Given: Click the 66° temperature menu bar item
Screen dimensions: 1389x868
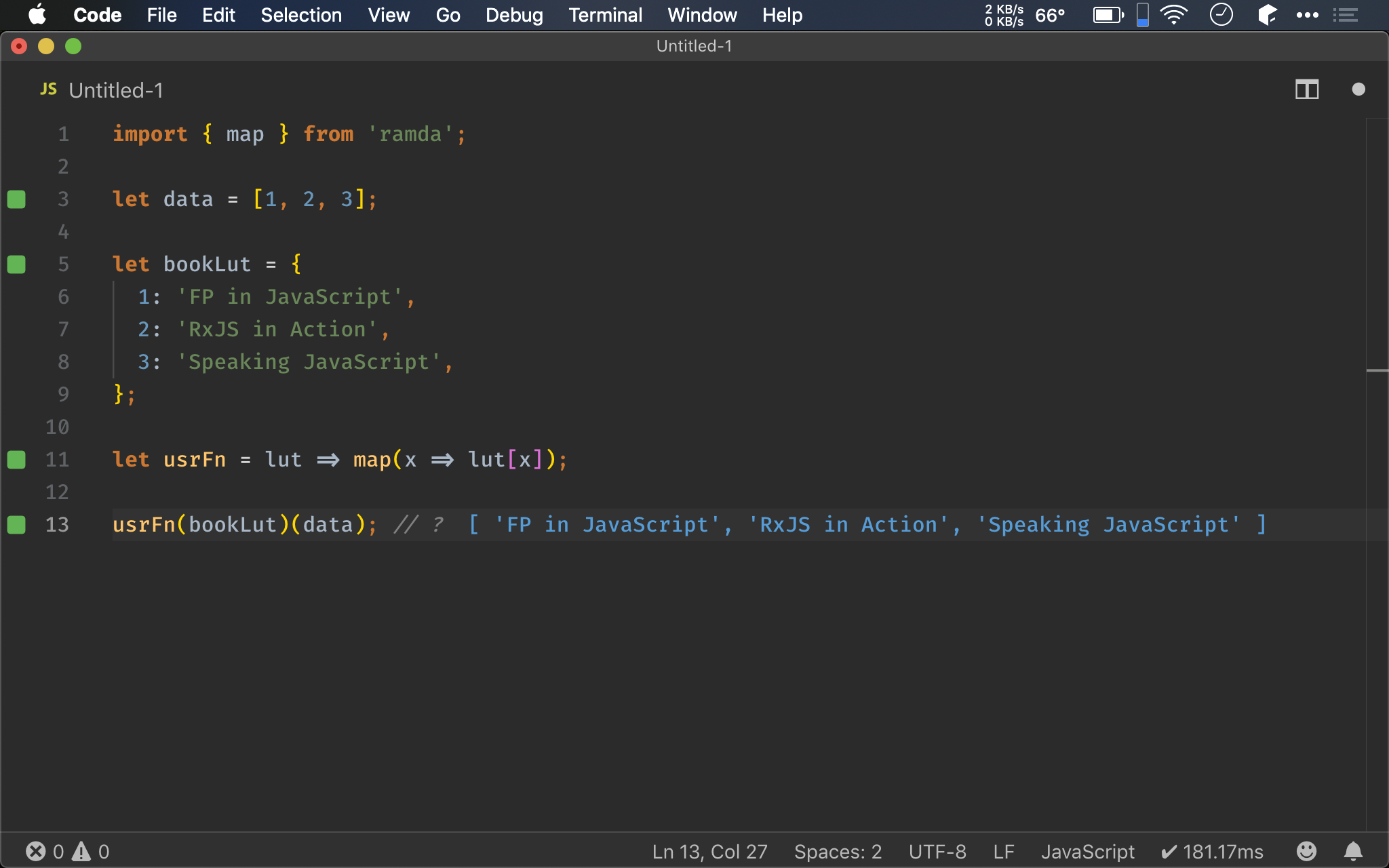Looking at the screenshot, I should coord(1050,15).
